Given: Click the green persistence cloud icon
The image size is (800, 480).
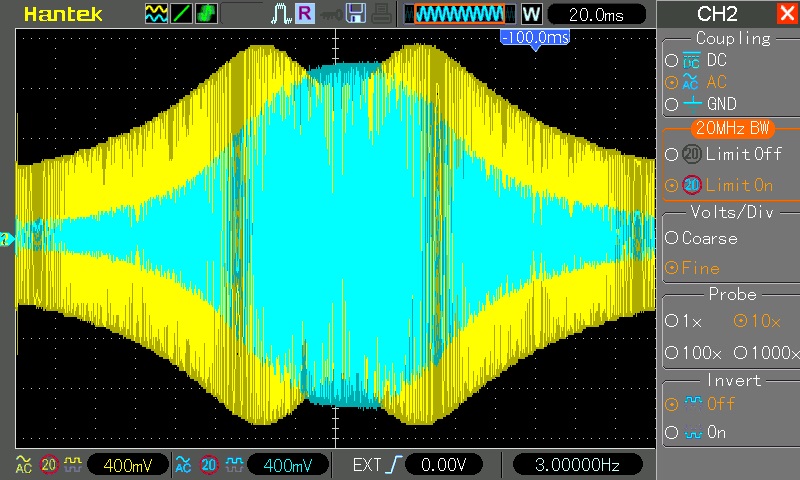Looking at the screenshot, I should pos(206,14).
